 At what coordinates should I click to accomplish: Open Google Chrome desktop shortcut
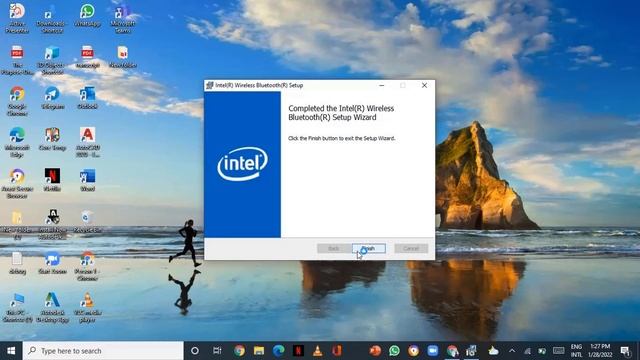click(x=17, y=100)
